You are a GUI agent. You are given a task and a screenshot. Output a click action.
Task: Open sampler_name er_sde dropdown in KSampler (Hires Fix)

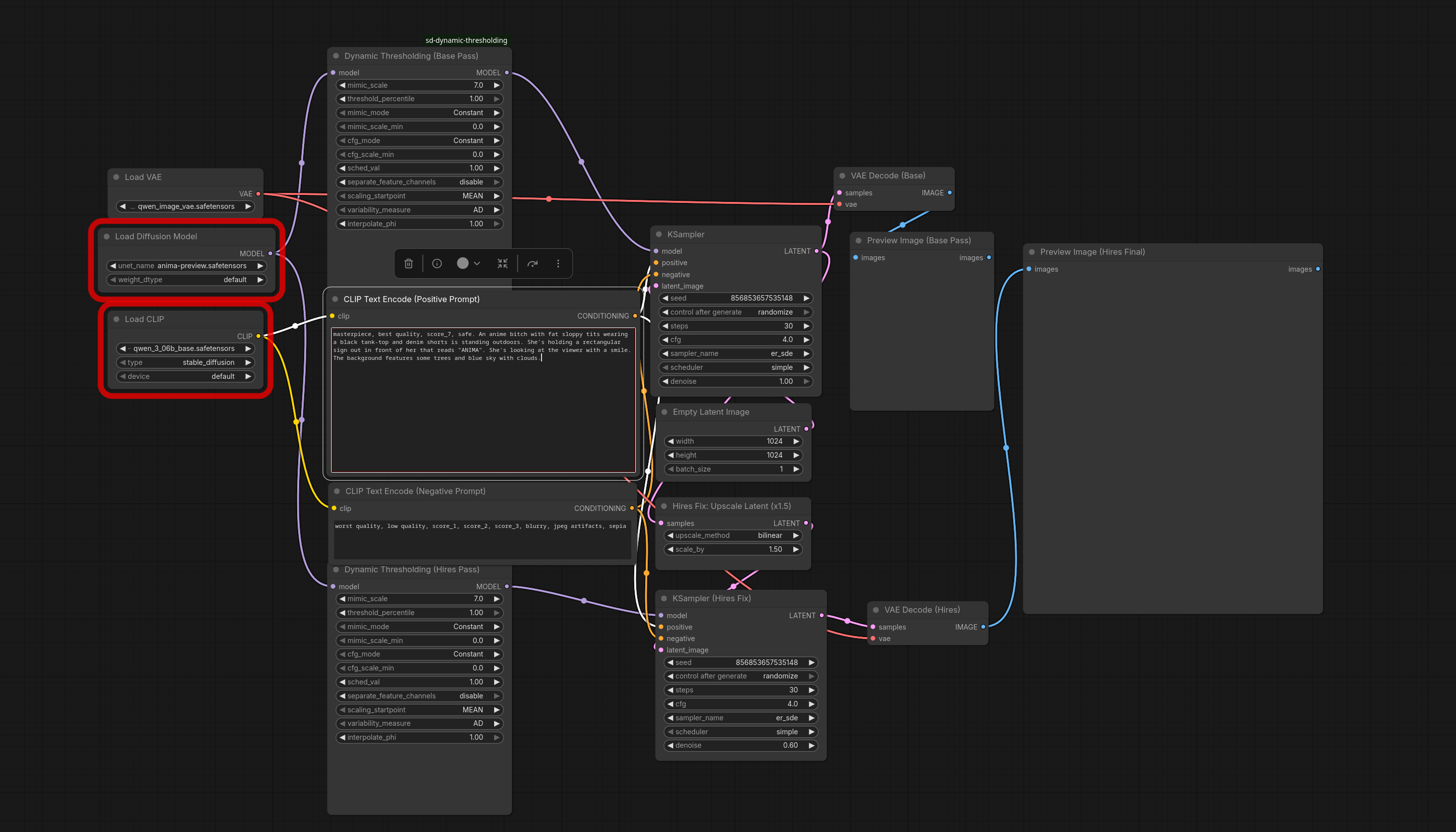(x=741, y=718)
